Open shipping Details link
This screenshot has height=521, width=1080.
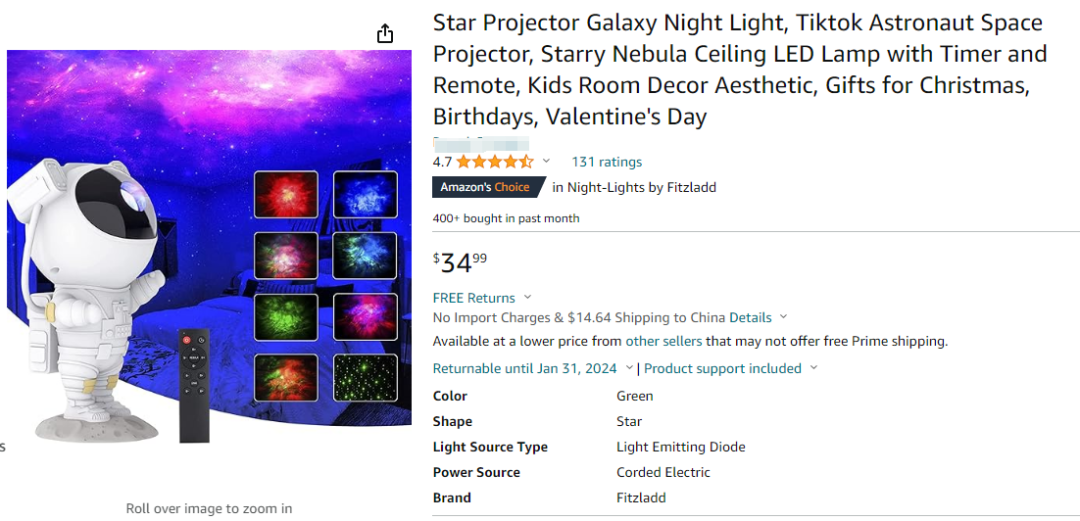coord(750,318)
